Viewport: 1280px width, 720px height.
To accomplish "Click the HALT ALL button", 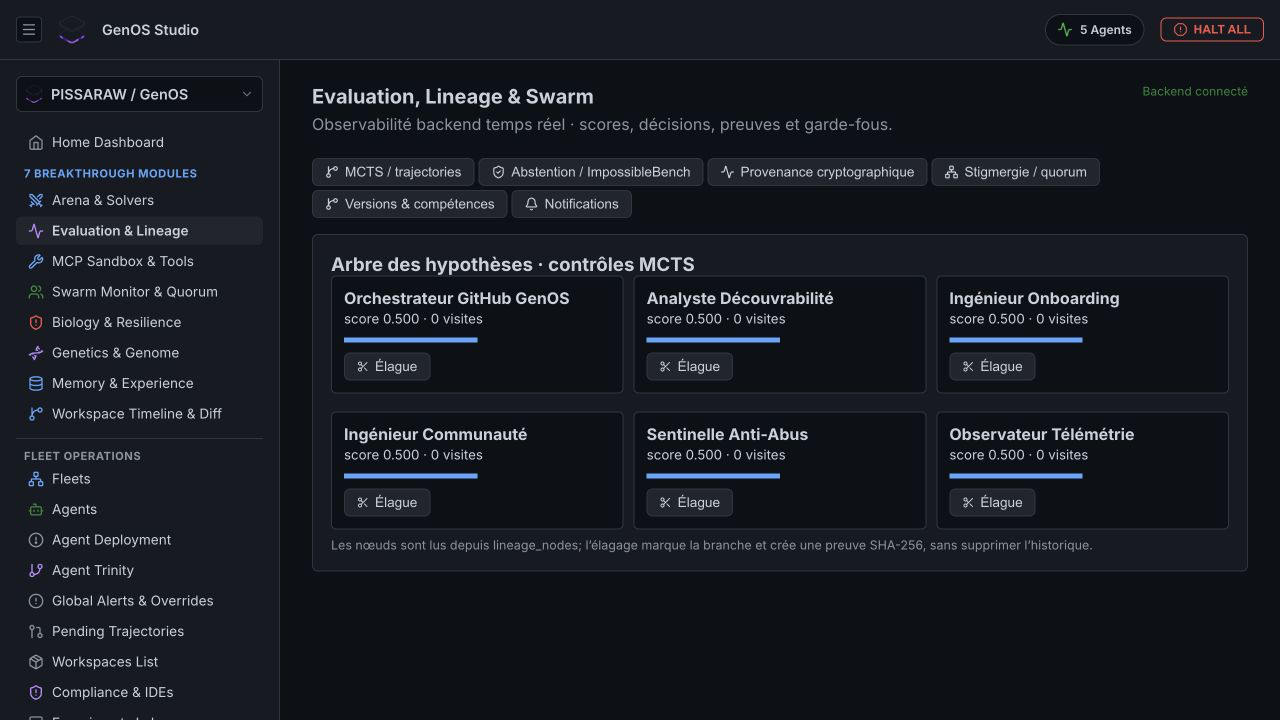I will click(1212, 30).
